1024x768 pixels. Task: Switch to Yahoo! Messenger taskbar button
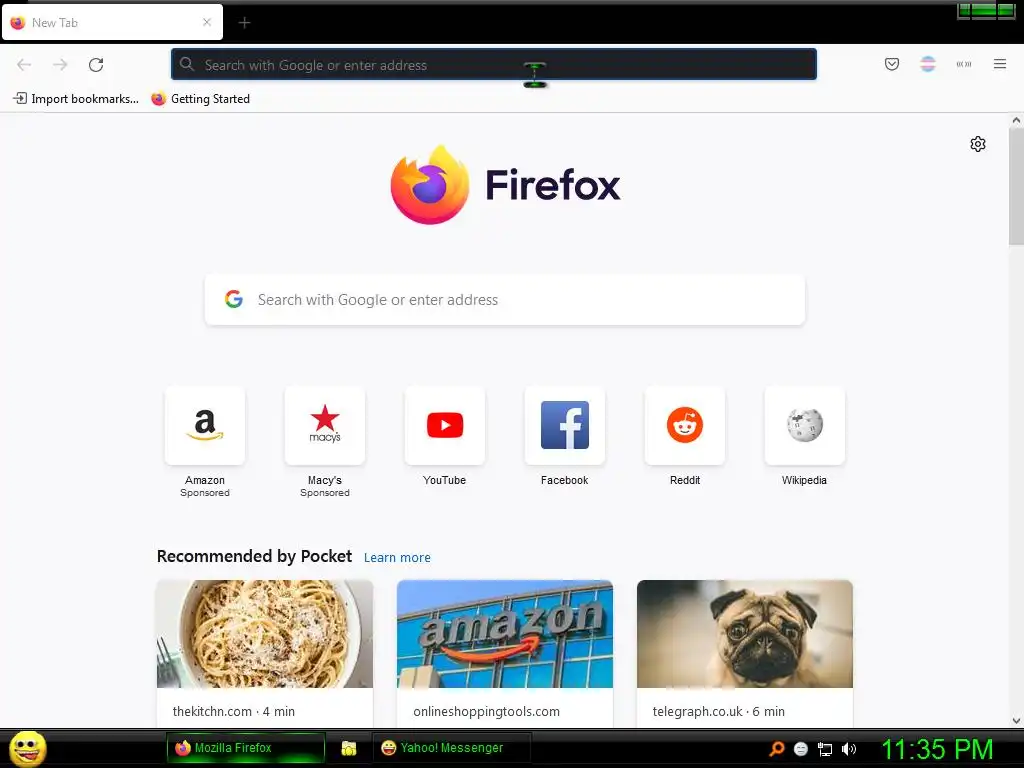point(451,748)
